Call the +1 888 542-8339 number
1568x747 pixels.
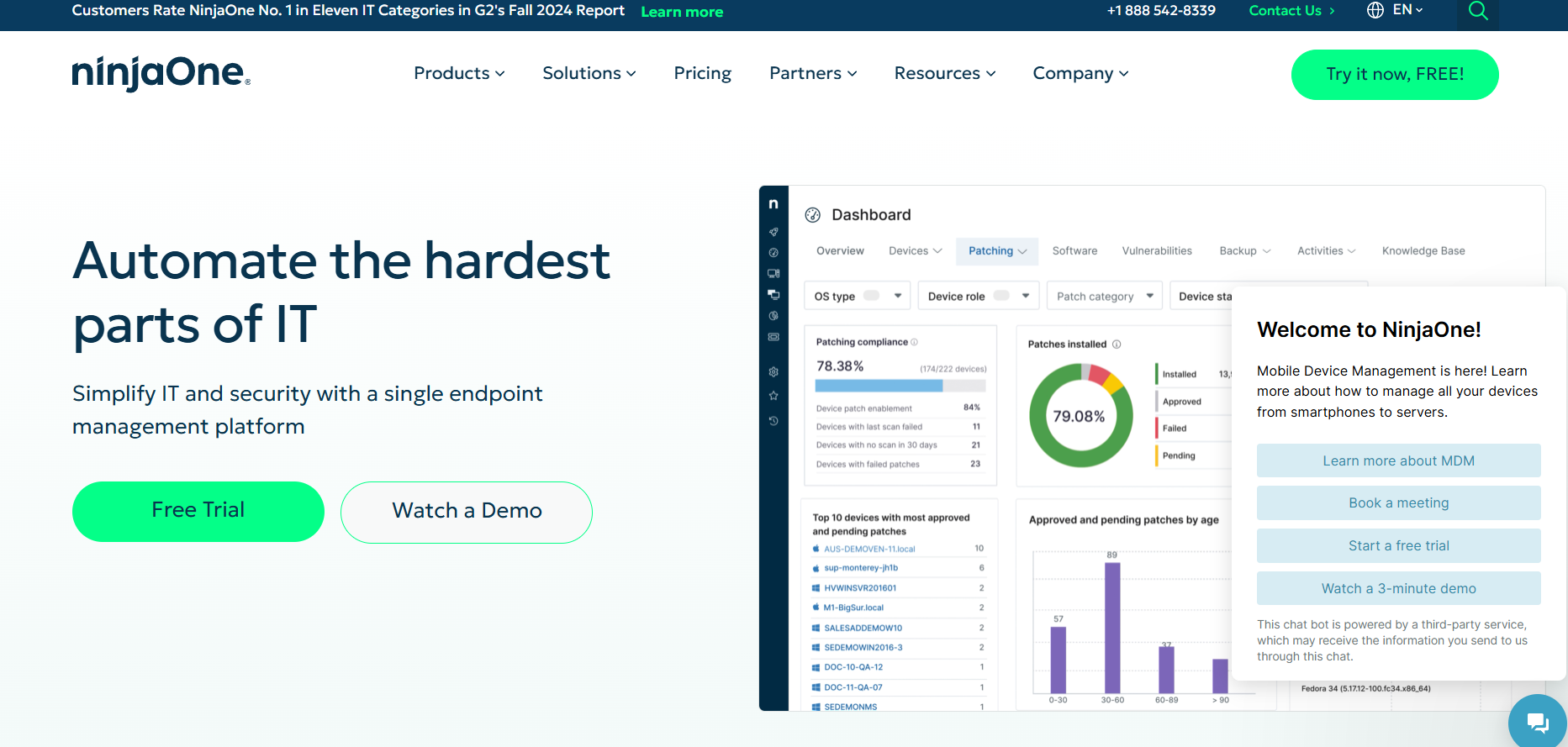(1161, 11)
